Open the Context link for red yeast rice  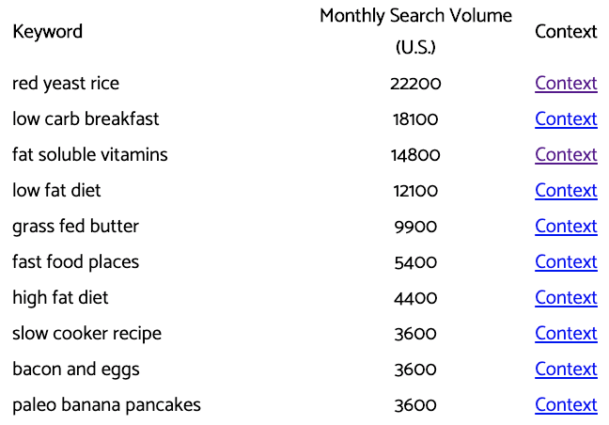pyautogui.click(x=565, y=83)
